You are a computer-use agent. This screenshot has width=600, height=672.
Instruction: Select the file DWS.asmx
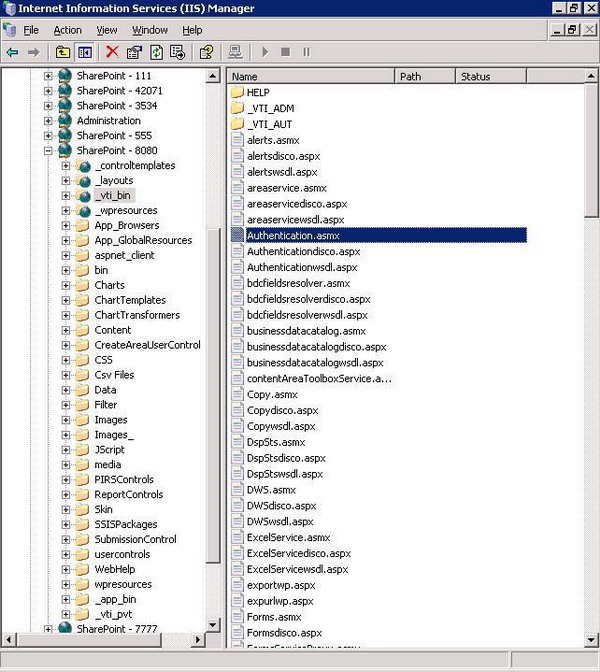271,489
